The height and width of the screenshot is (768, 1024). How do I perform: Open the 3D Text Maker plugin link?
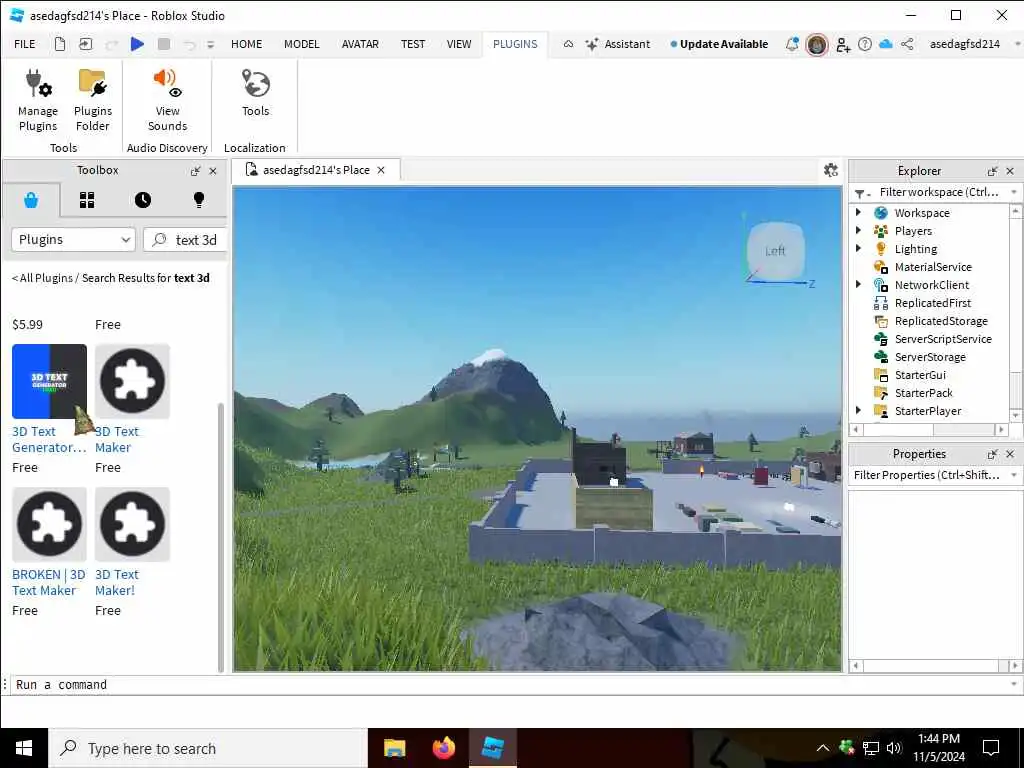117,440
